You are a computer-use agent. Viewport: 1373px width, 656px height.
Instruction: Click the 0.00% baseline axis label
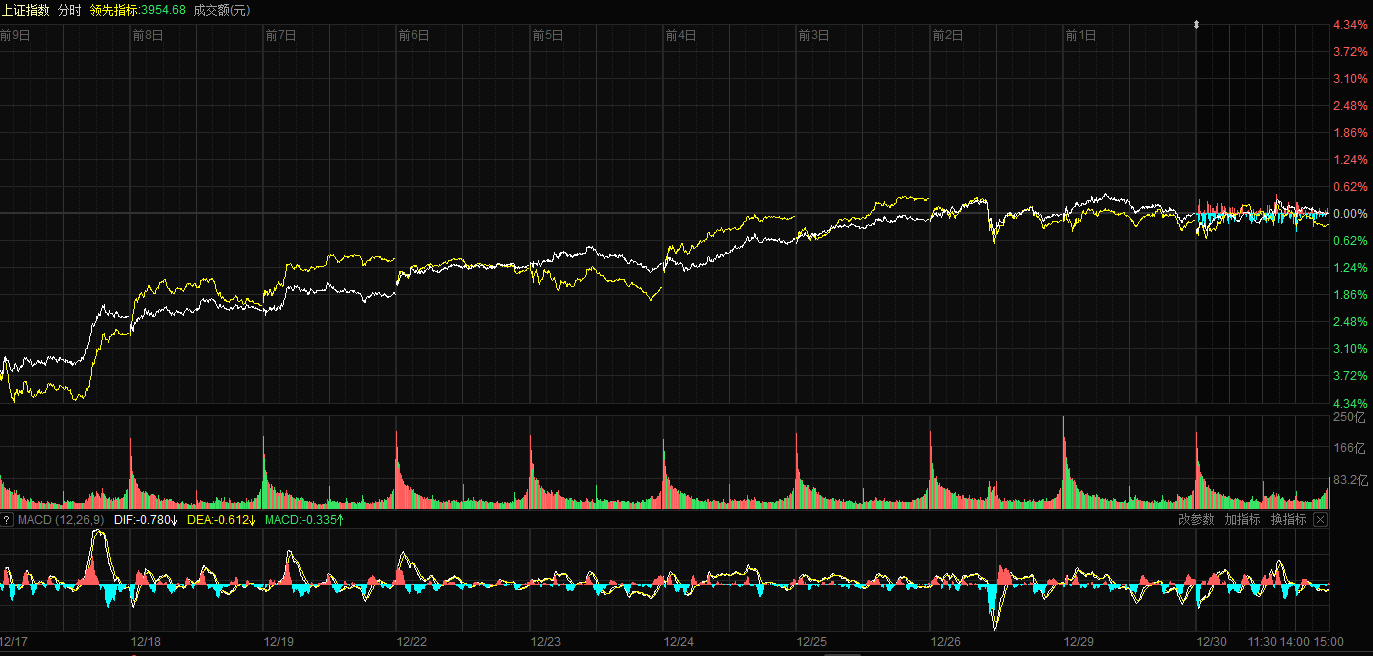1352,214
